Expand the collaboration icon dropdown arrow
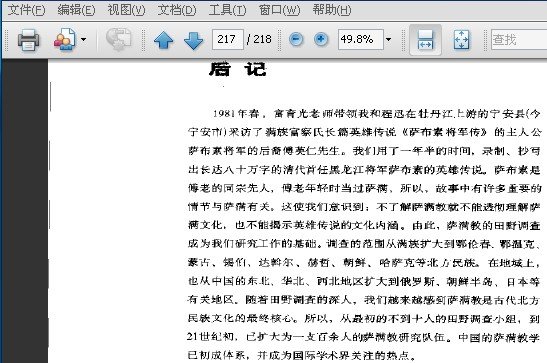547x363 pixels. 83,39
